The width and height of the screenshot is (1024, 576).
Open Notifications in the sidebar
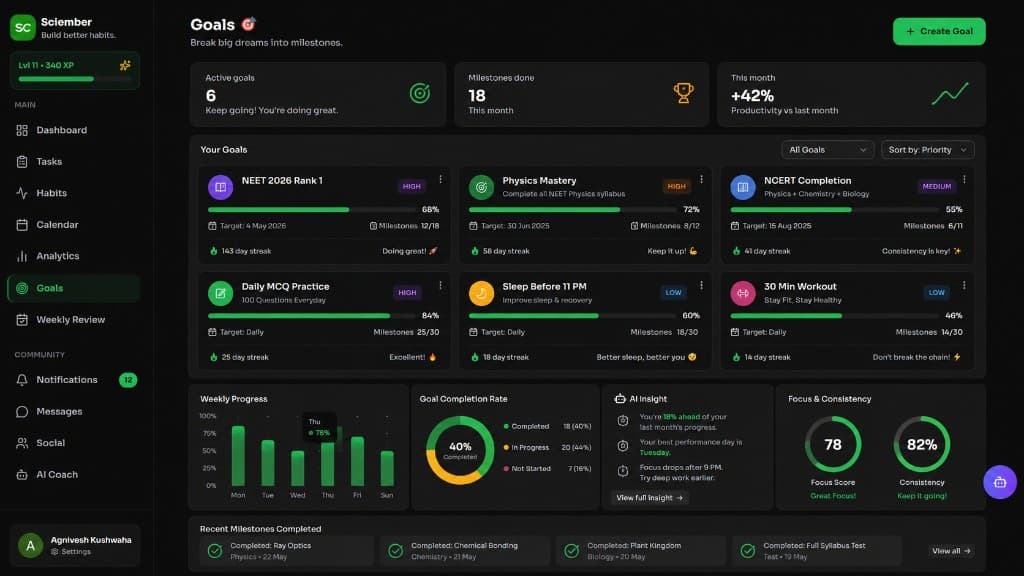click(x=74, y=379)
